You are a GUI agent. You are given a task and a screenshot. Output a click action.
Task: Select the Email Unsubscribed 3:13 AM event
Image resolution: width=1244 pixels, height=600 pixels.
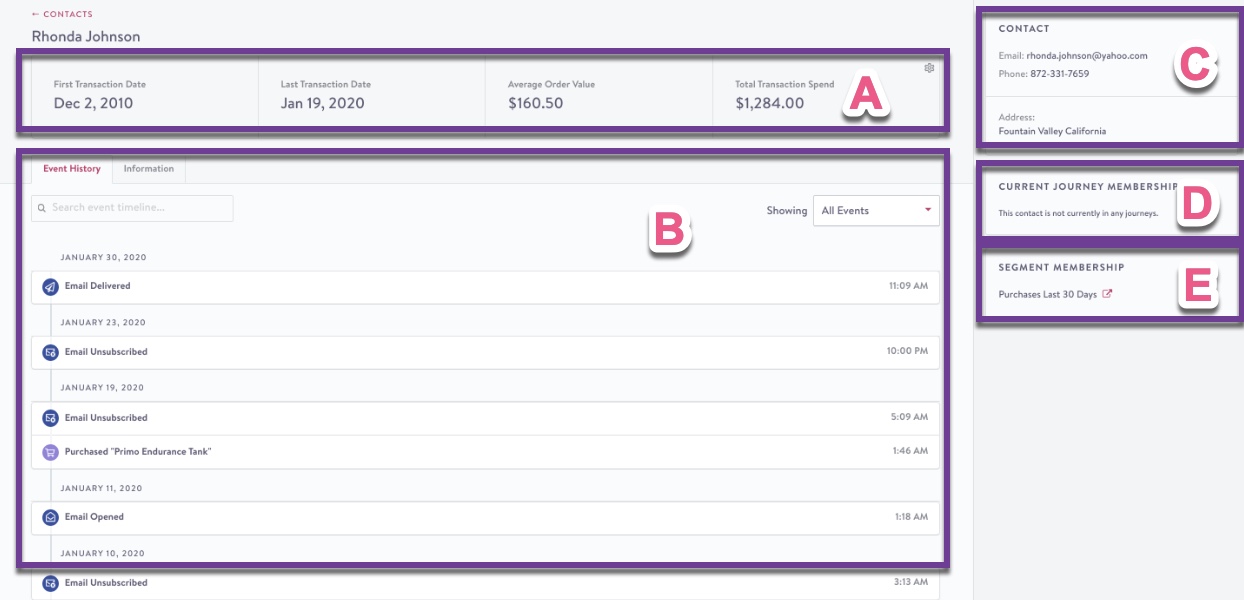[x=485, y=583]
